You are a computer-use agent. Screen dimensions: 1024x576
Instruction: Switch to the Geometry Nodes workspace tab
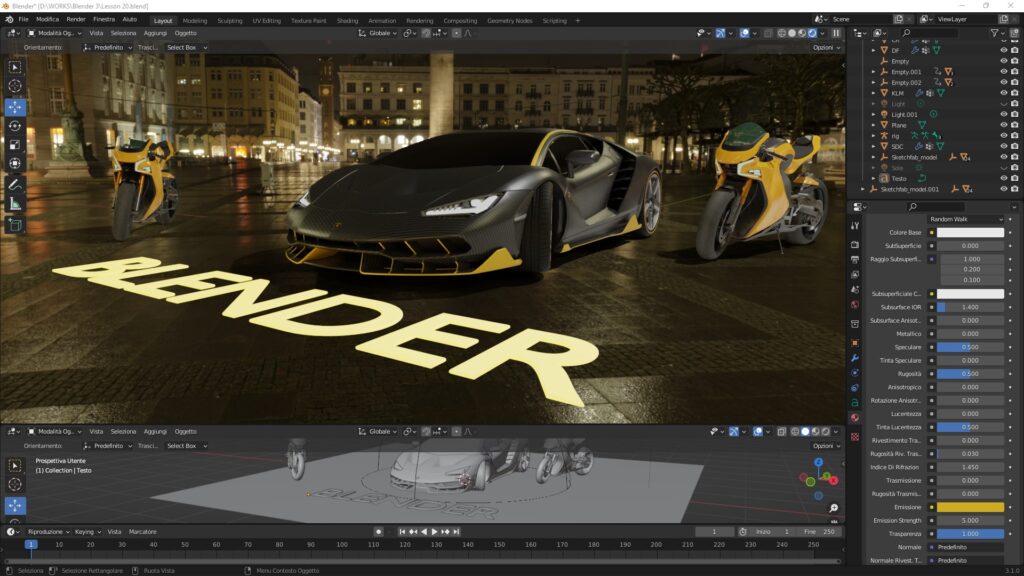(x=509, y=21)
